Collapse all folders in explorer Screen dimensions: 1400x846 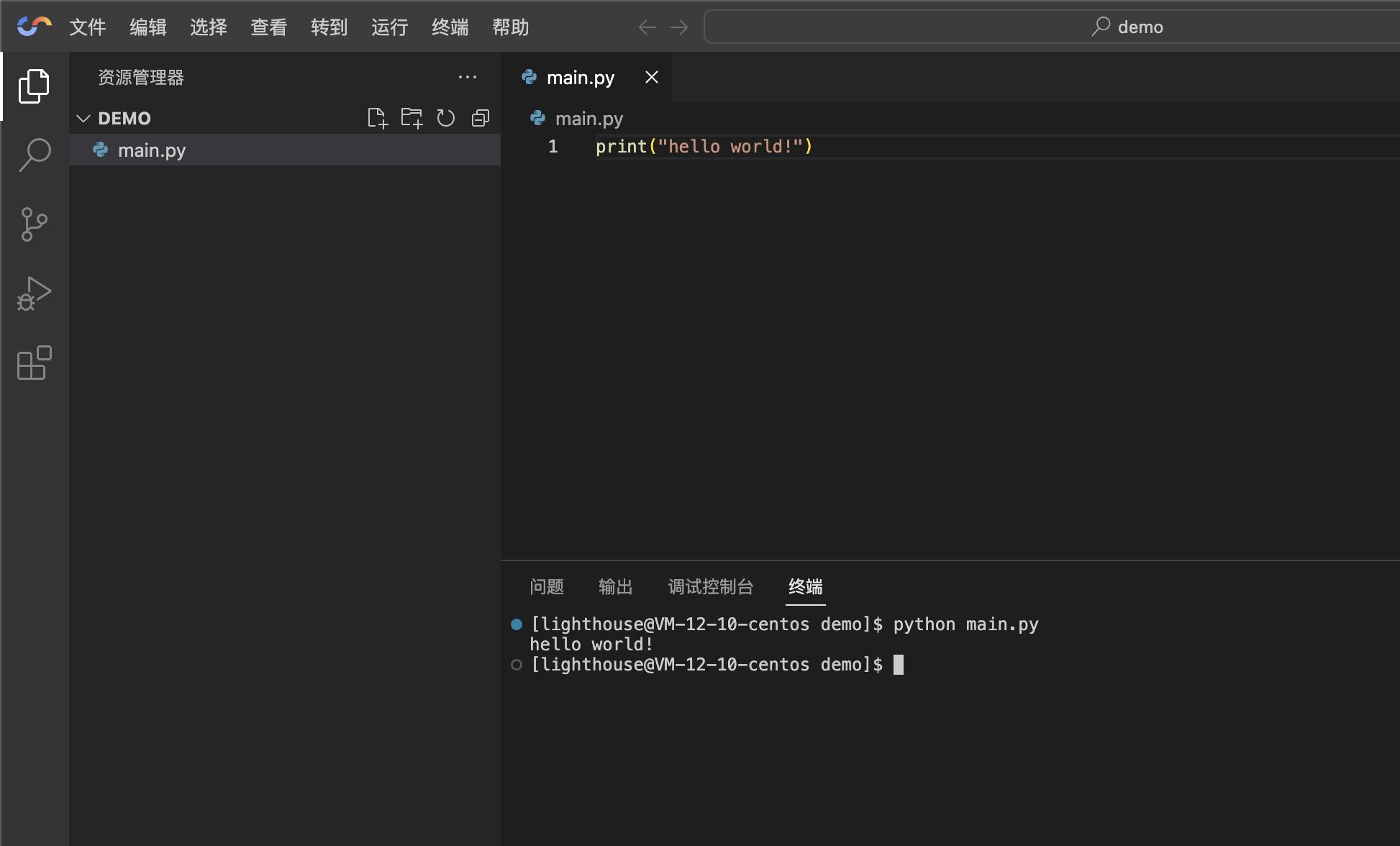481,118
